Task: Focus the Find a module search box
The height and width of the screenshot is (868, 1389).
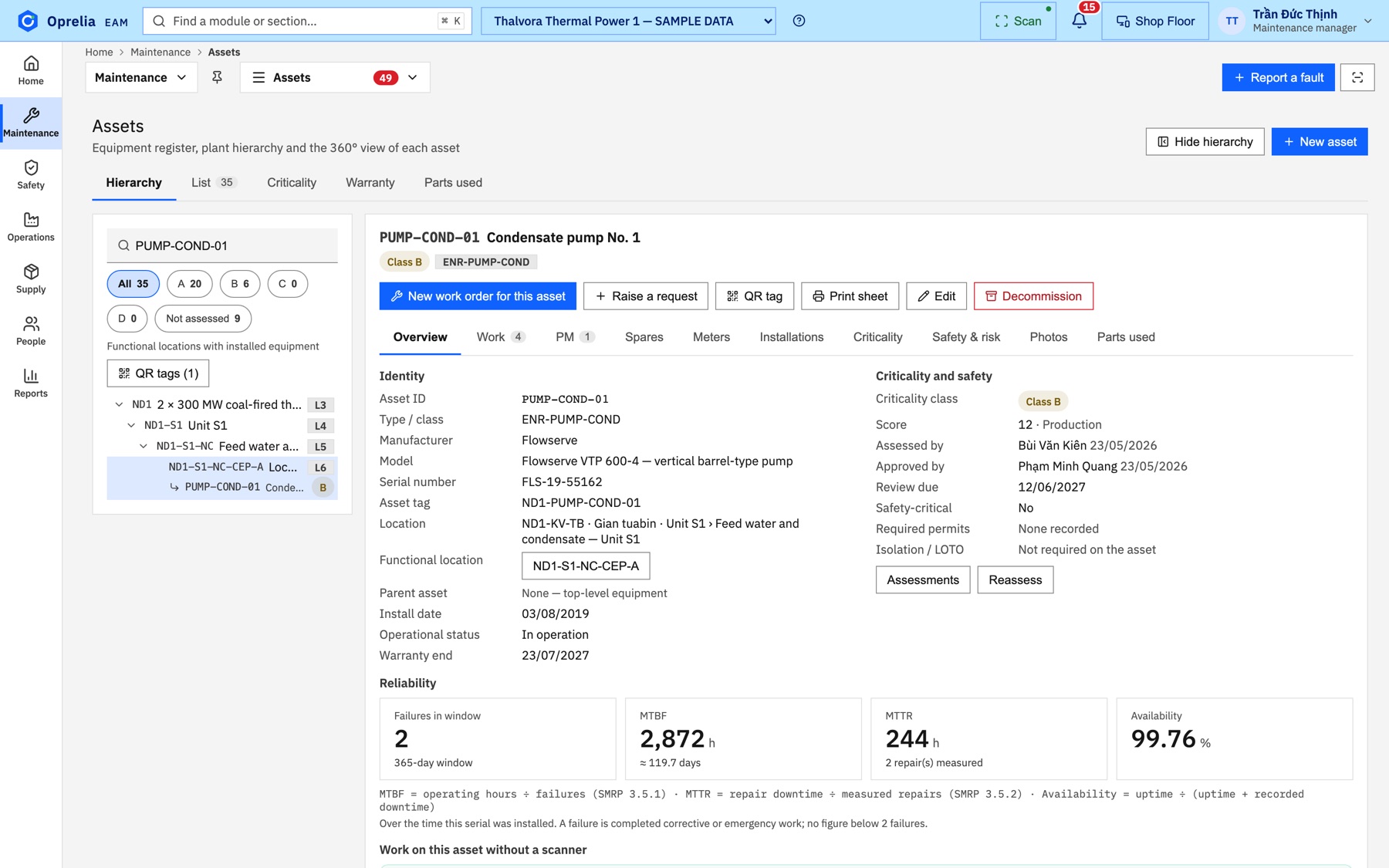Action: pos(307,21)
